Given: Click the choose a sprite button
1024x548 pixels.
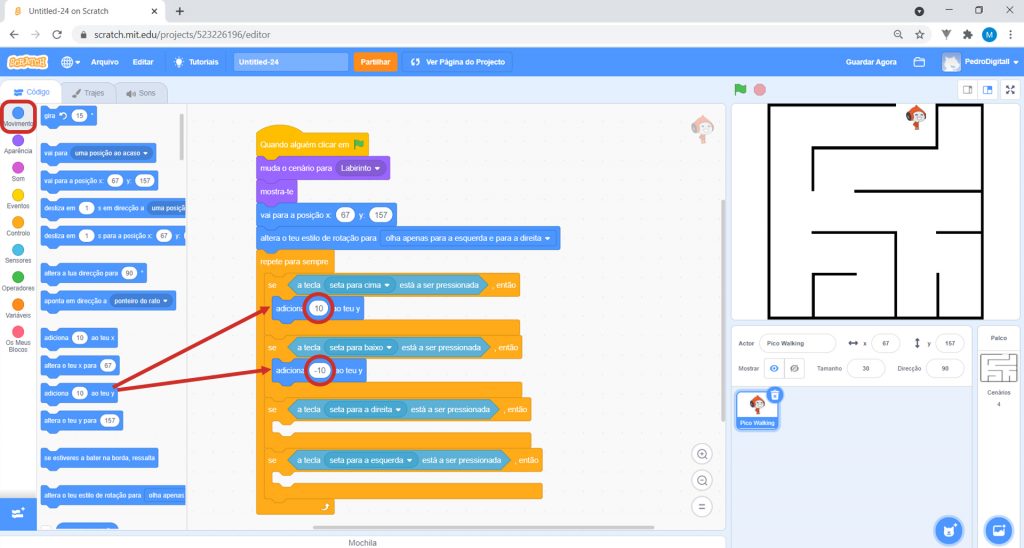Looking at the screenshot, I should [x=949, y=530].
